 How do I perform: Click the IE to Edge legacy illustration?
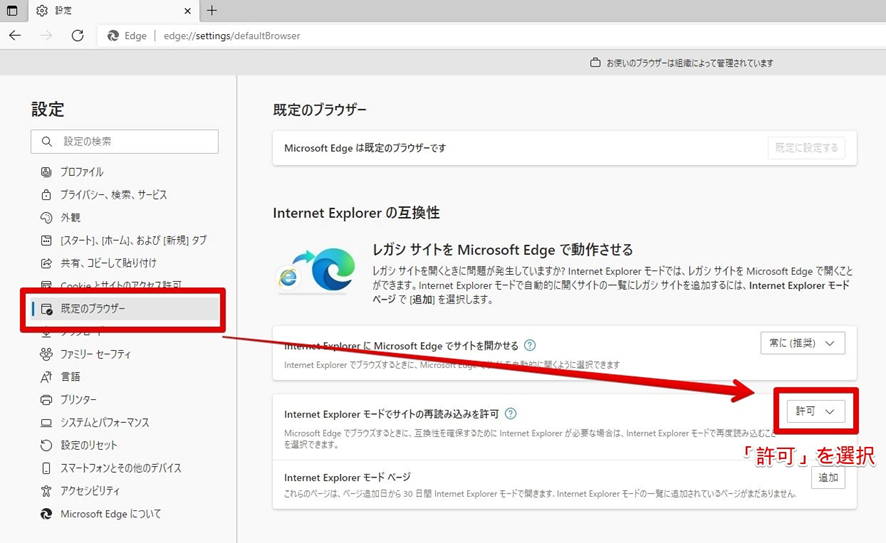316,271
